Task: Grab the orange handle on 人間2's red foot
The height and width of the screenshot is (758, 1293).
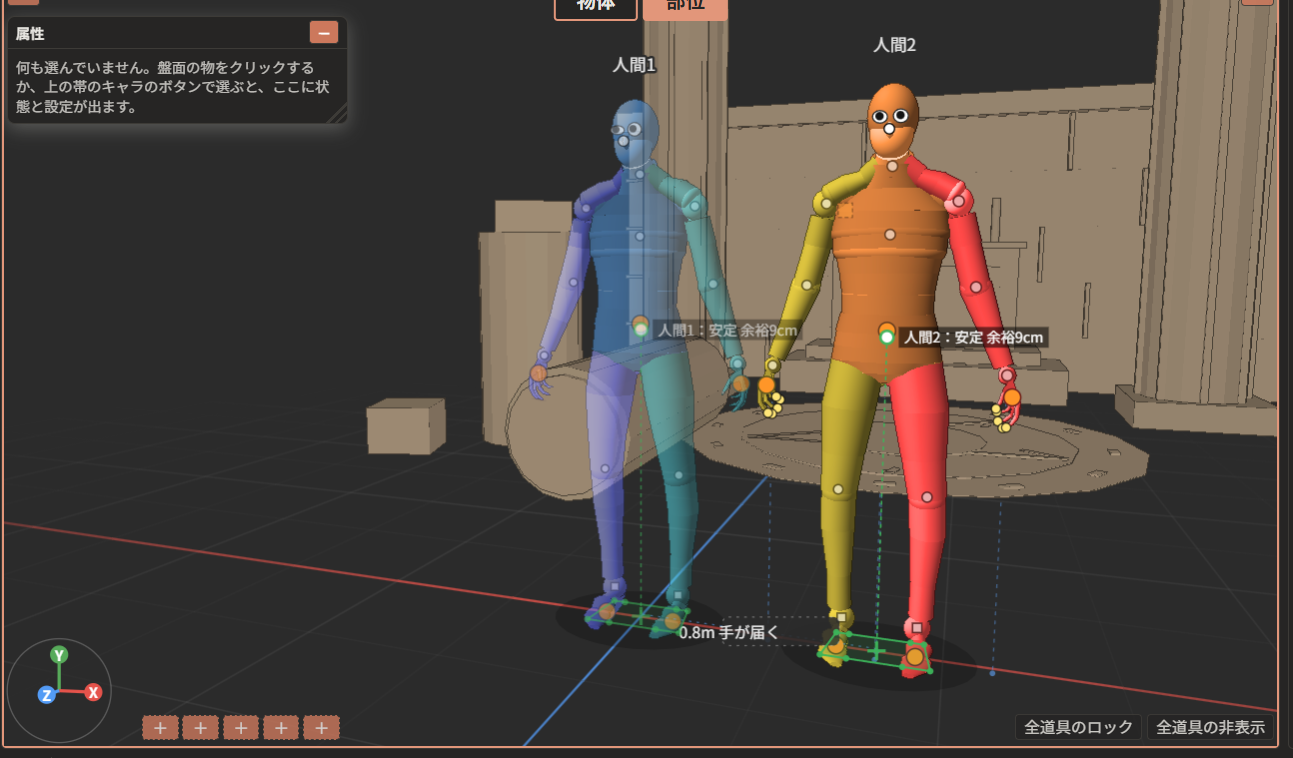Action: (914, 657)
